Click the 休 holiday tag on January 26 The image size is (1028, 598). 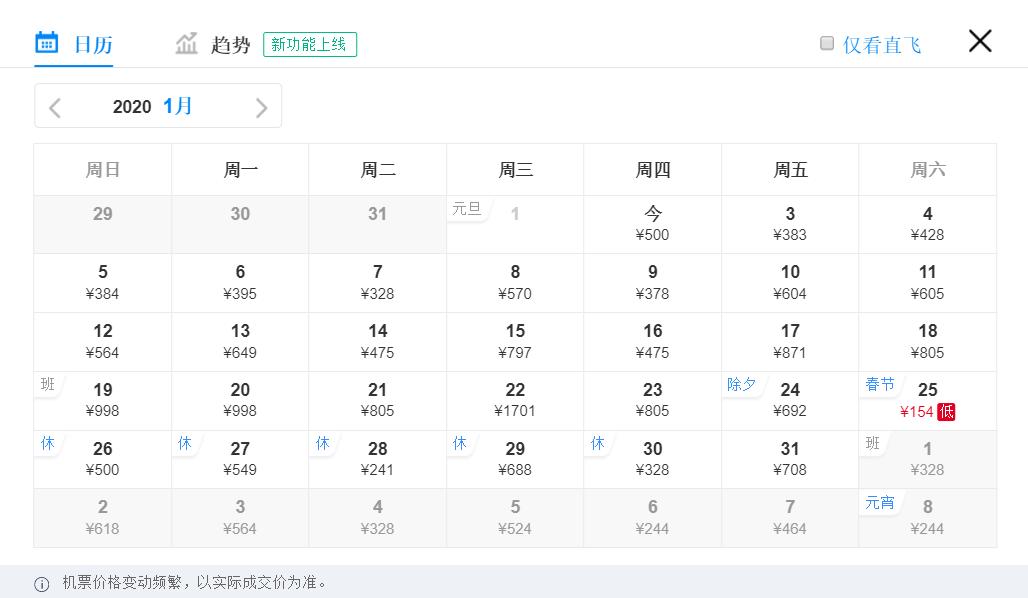[x=47, y=443]
